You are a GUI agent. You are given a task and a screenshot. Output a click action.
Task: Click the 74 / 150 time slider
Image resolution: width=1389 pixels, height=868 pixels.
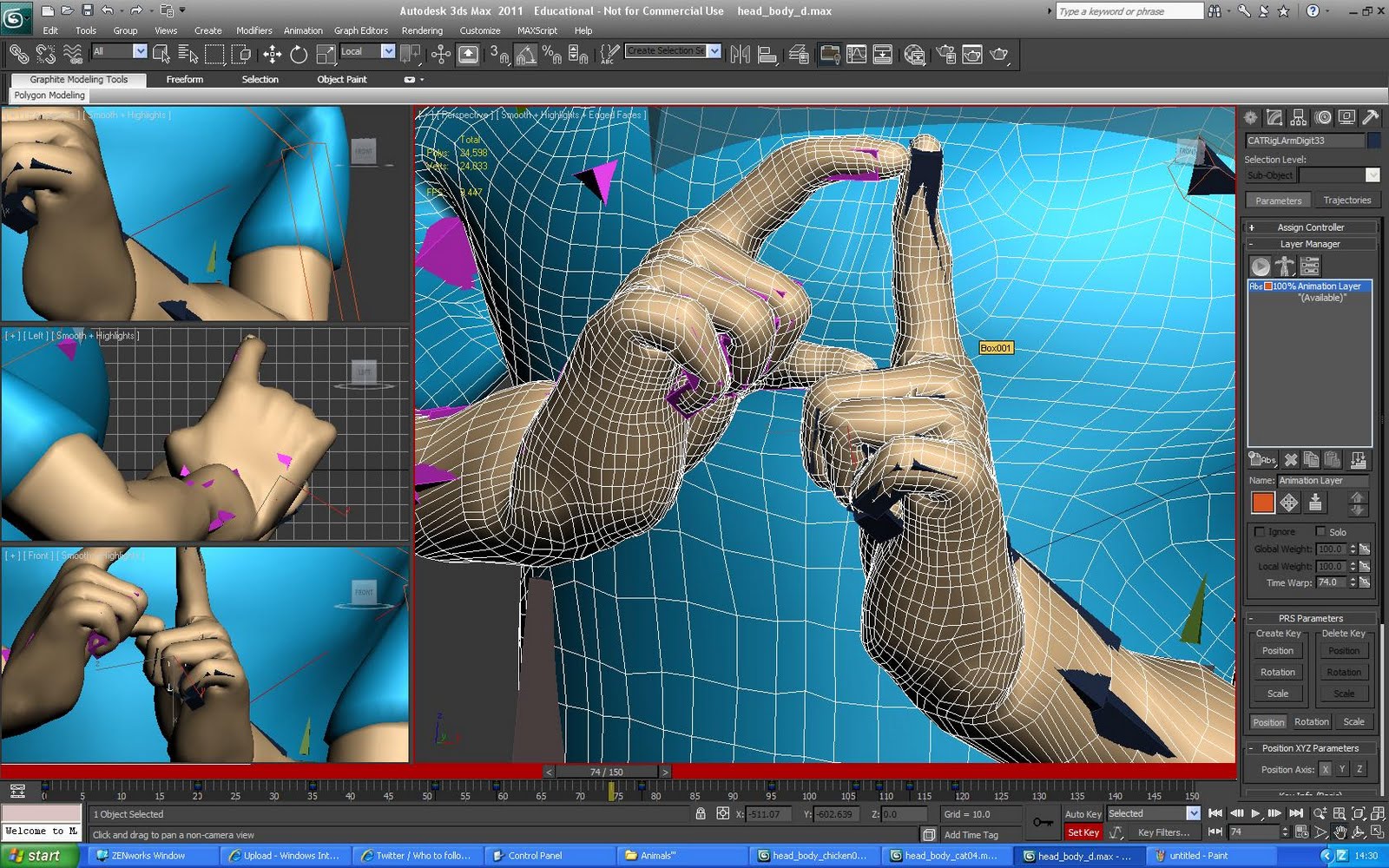click(x=607, y=772)
